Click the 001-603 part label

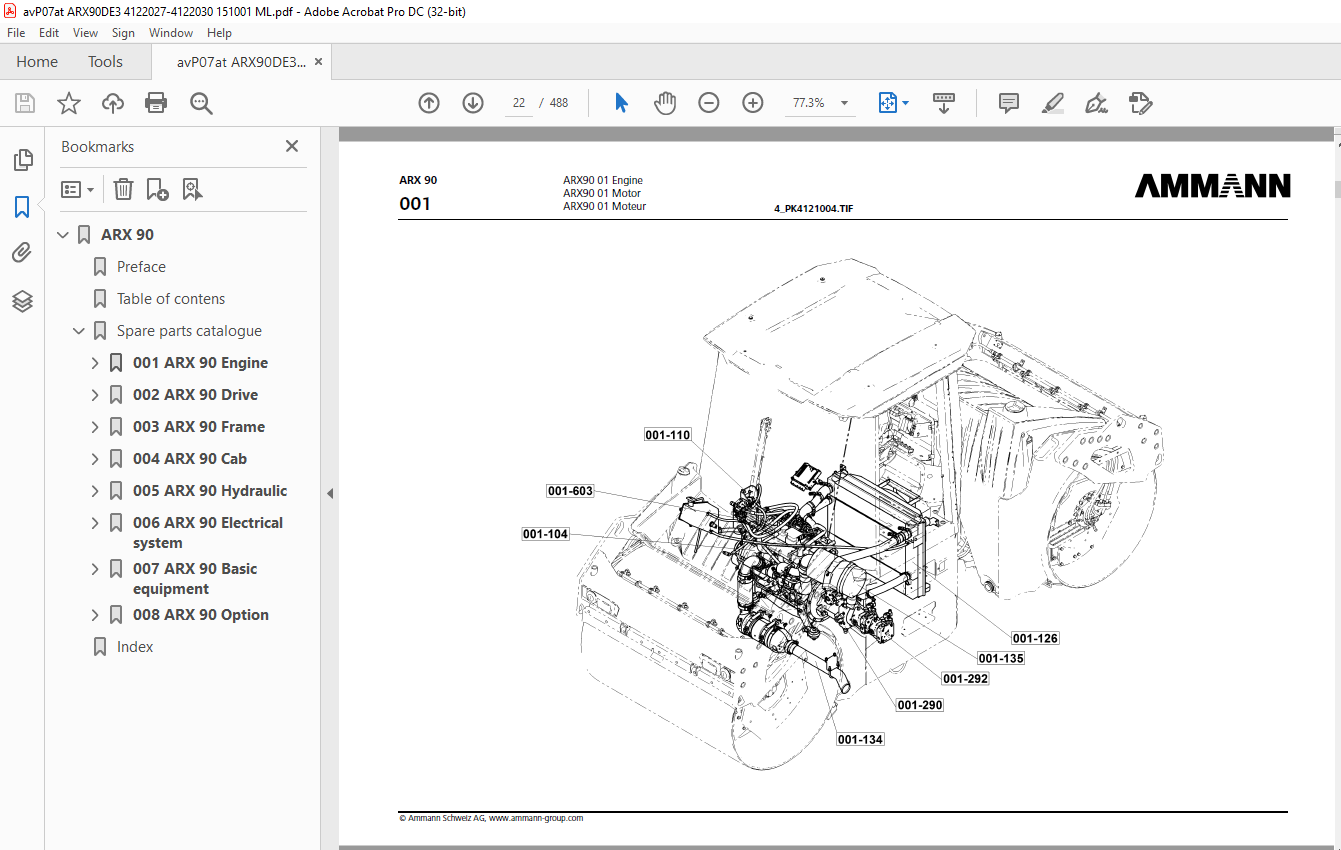[571, 491]
